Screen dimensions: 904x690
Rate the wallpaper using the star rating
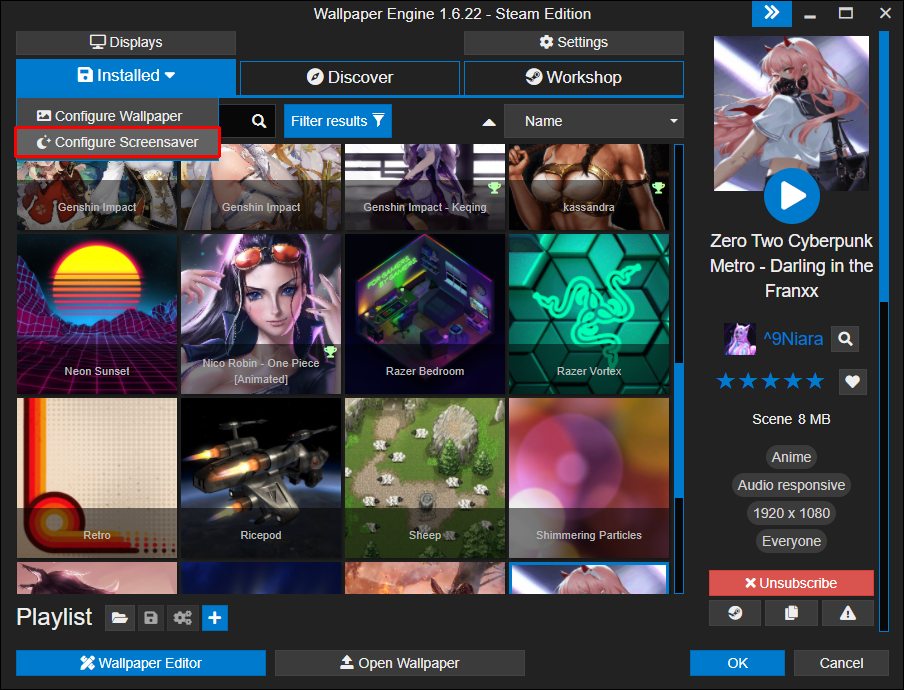coord(770,381)
